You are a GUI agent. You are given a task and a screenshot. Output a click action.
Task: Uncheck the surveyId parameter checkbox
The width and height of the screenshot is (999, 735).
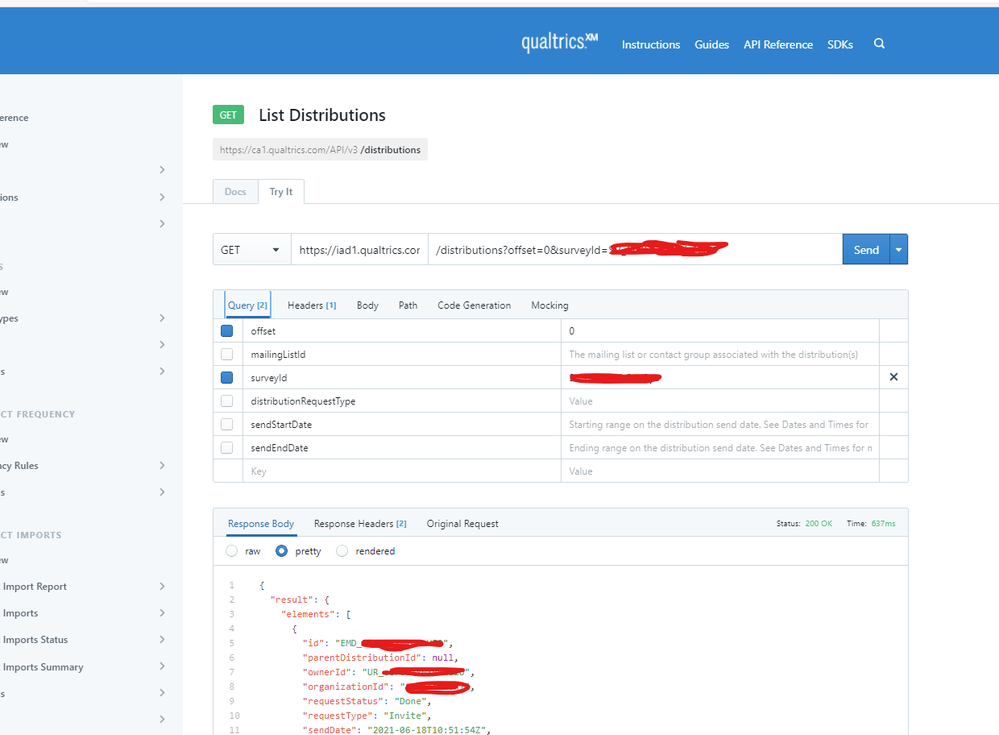(x=227, y=378)
